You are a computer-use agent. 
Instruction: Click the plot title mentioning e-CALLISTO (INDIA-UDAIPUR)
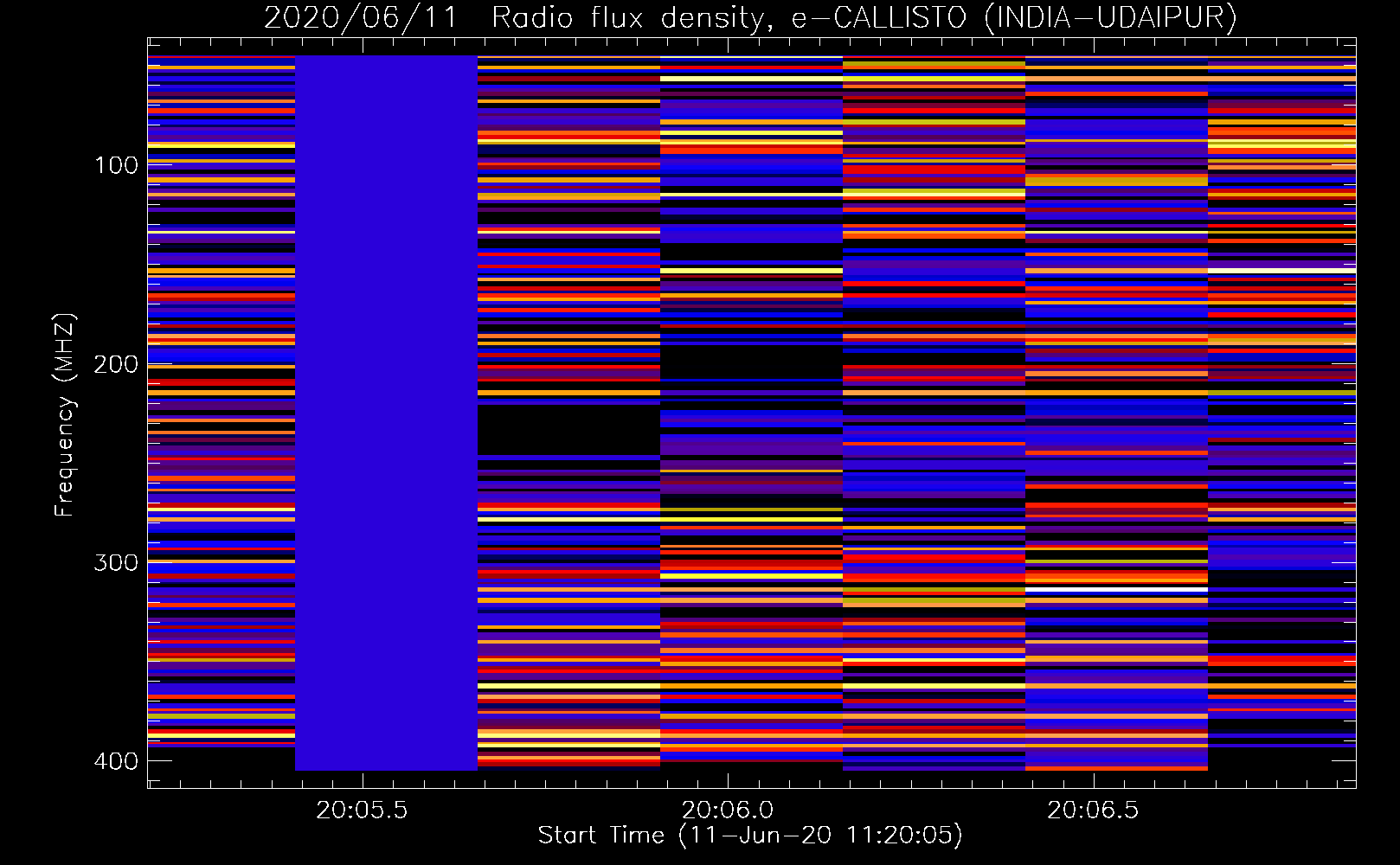[750, 17]
